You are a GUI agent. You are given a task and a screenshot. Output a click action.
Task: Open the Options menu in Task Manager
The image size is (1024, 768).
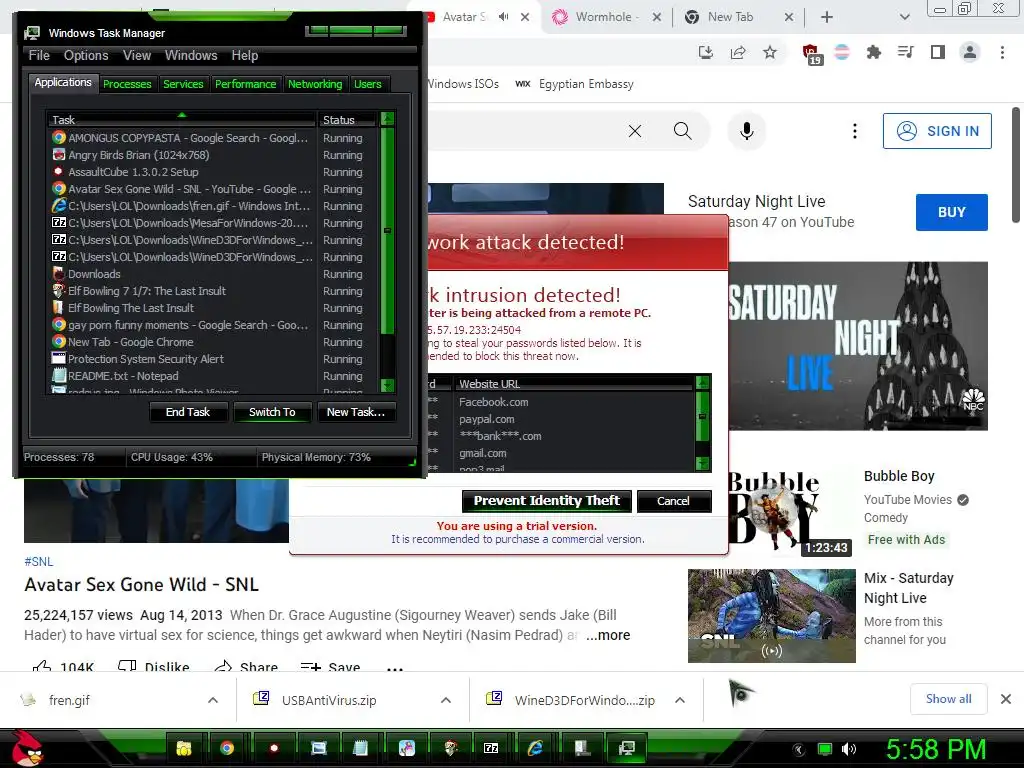(86, 56)
